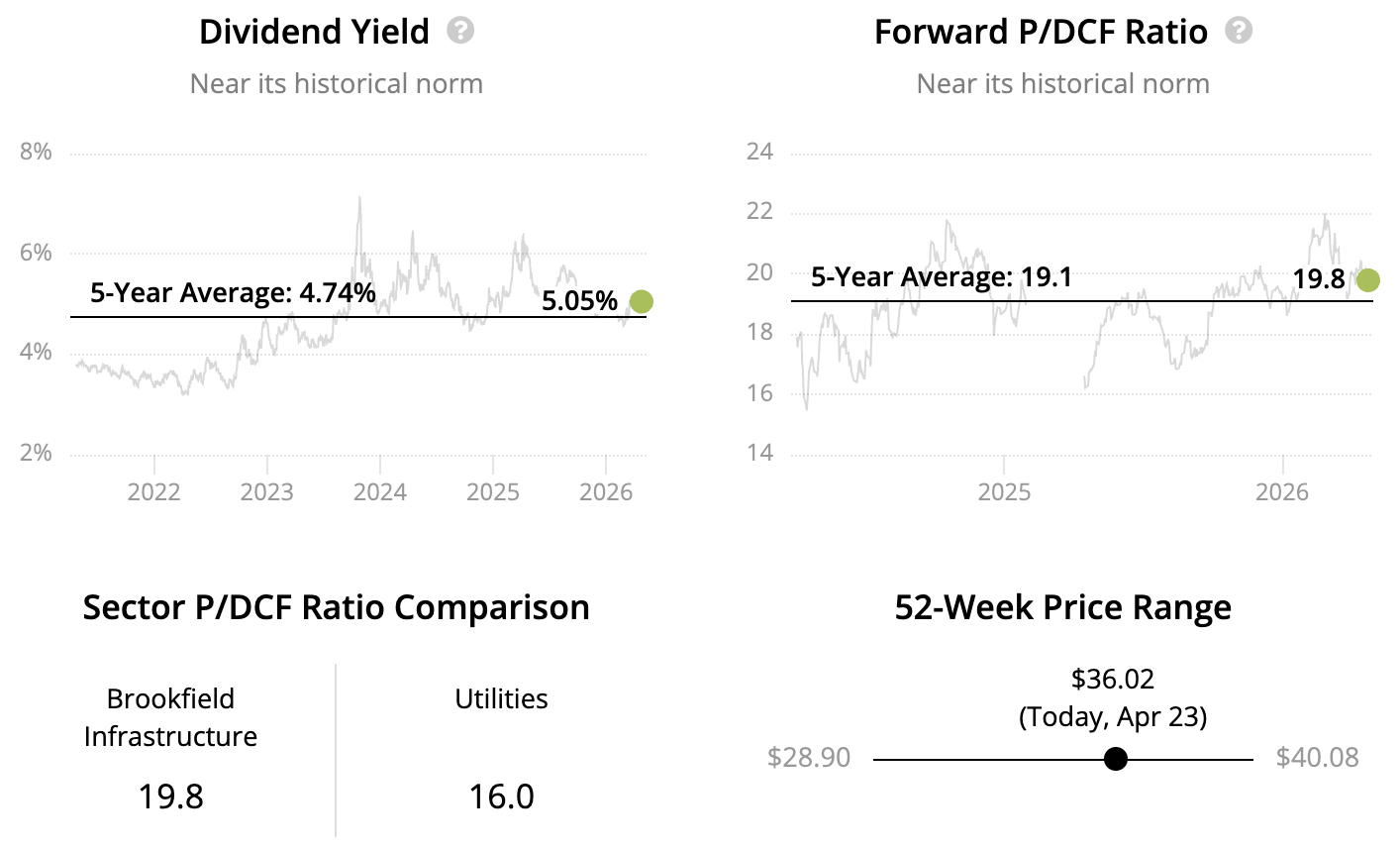Click the black dot on the 52-week price range

(x=1116, y=759)
